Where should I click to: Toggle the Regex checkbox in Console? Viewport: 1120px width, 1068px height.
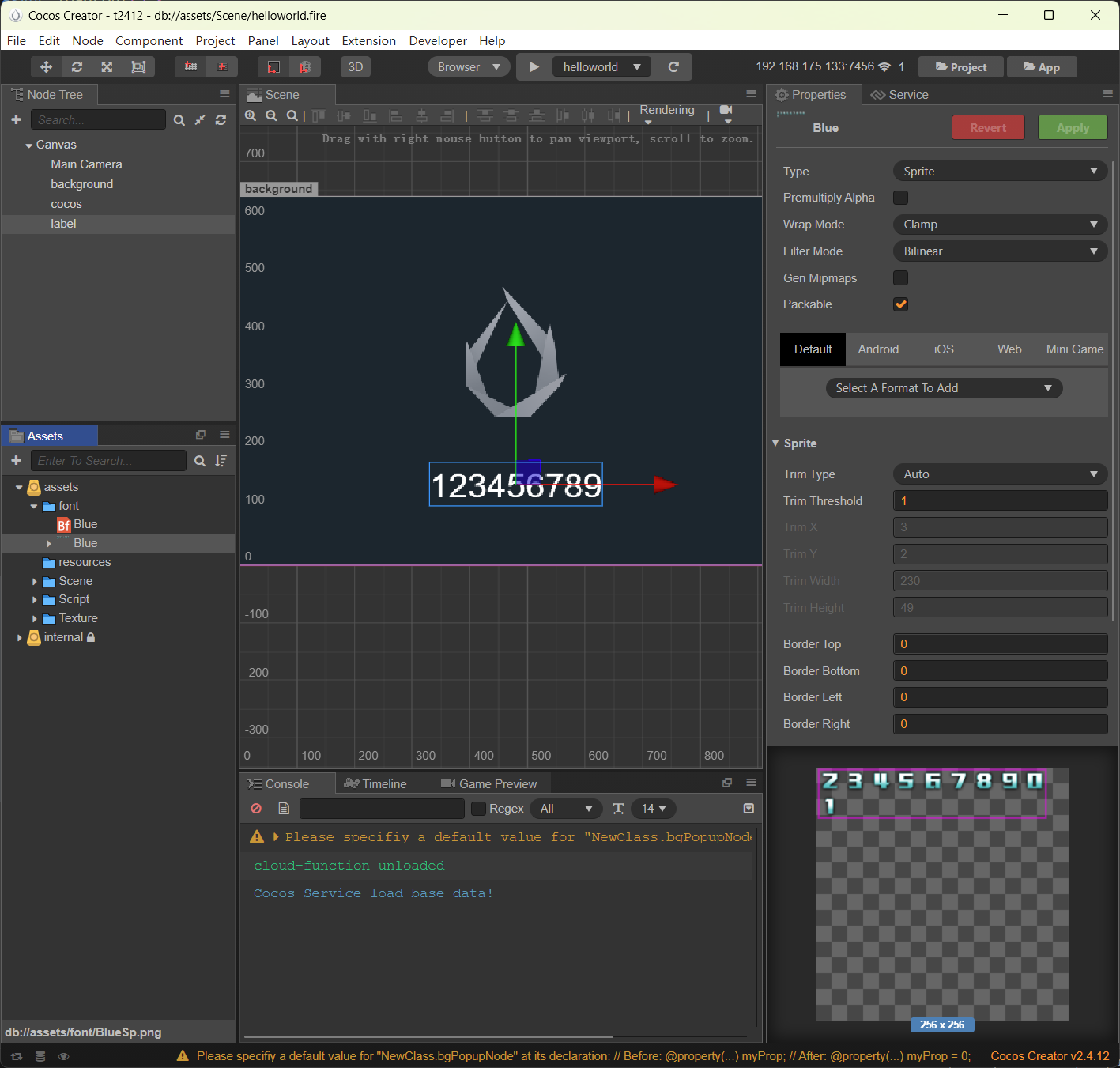pyautogui.click(x=478, y=809)
